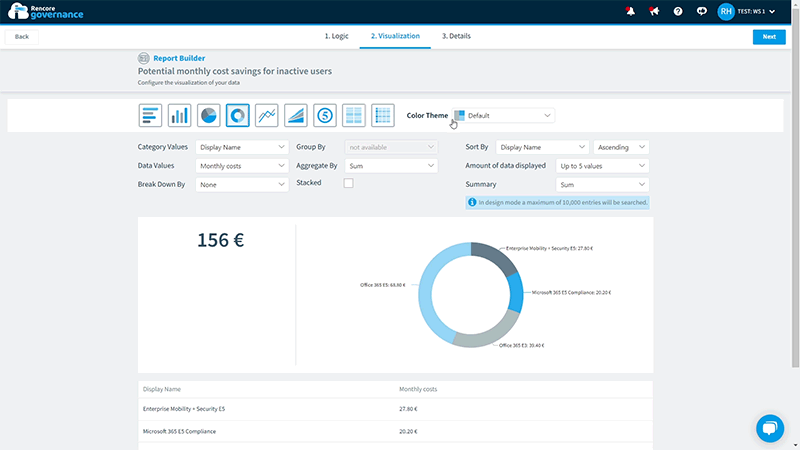
Task: Pick the single number visualization
Action: pos(324,115)
